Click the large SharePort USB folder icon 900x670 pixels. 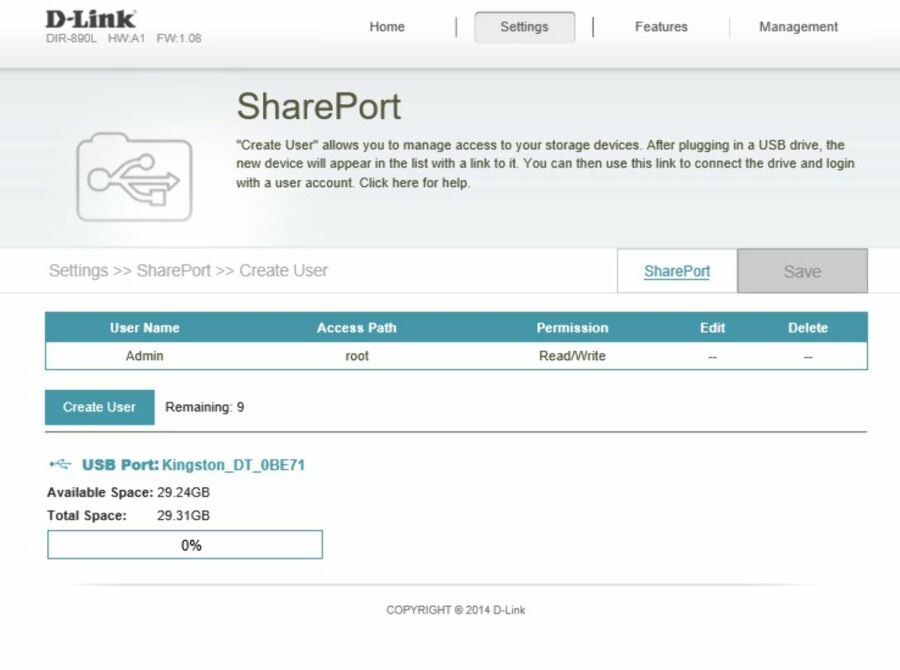tap(133, 177)
